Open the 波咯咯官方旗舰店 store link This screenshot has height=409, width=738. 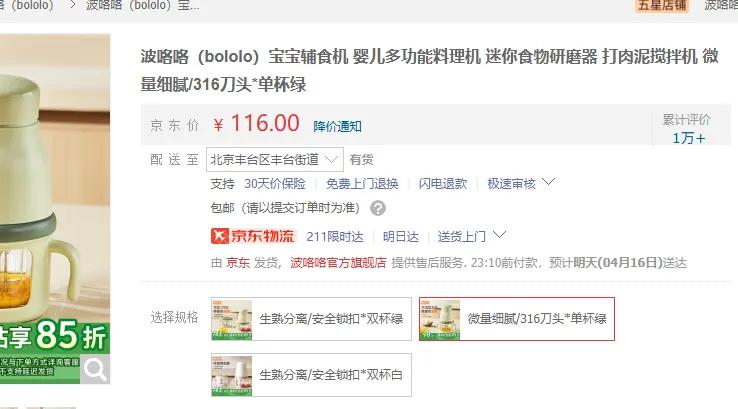pos(338,263)
